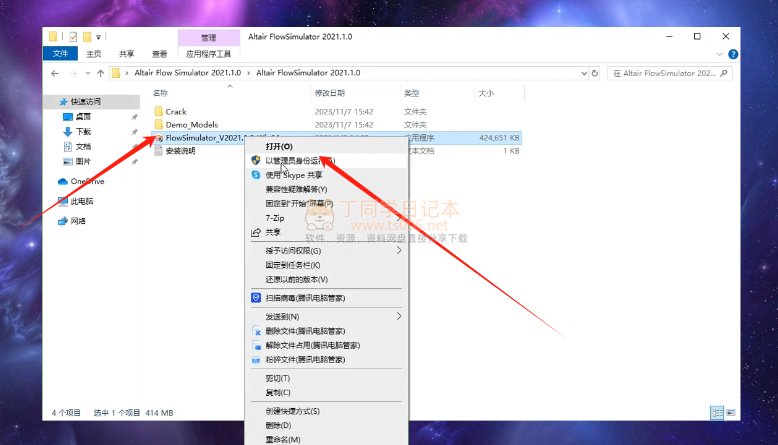Open the 主页 ribbon tab
Viewport: 778px width, 445px height.
coord(93,54)
